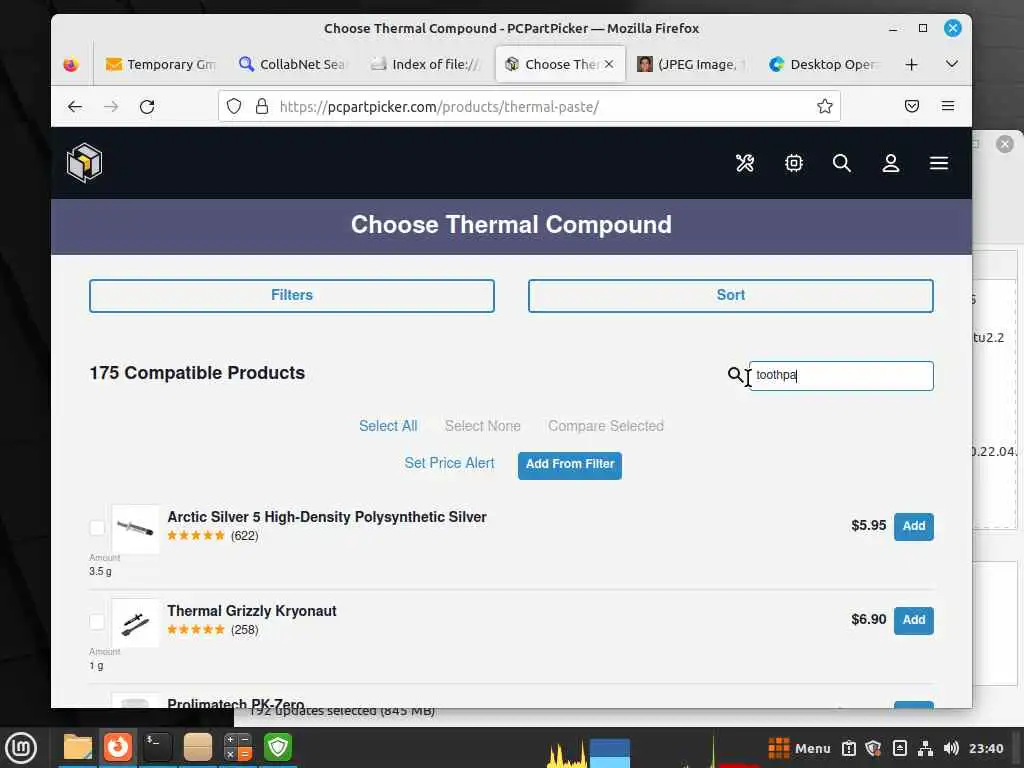Open the user account icon
Image resolution: width=1024 pixels, height=768 pixels.
pos(891,163)
